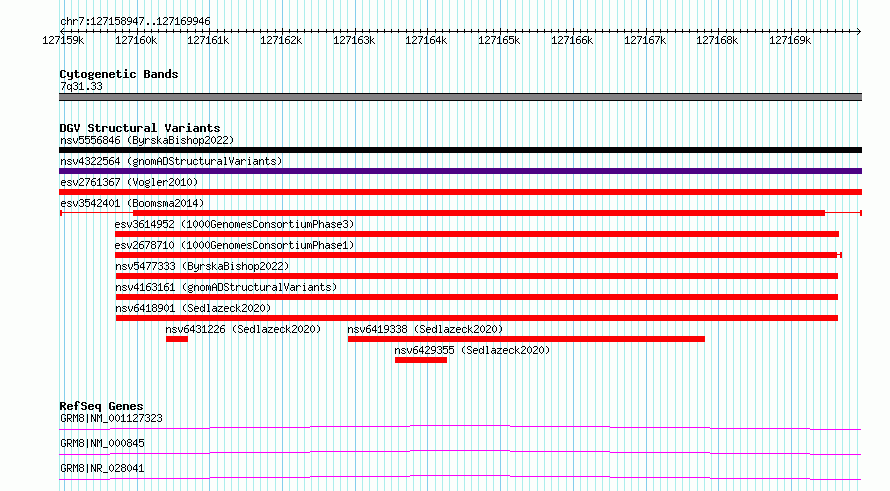This screenshot has width=890, height=491.
Task: Click the 7q31.33 cytogenetic band bar
Action: 460,97
